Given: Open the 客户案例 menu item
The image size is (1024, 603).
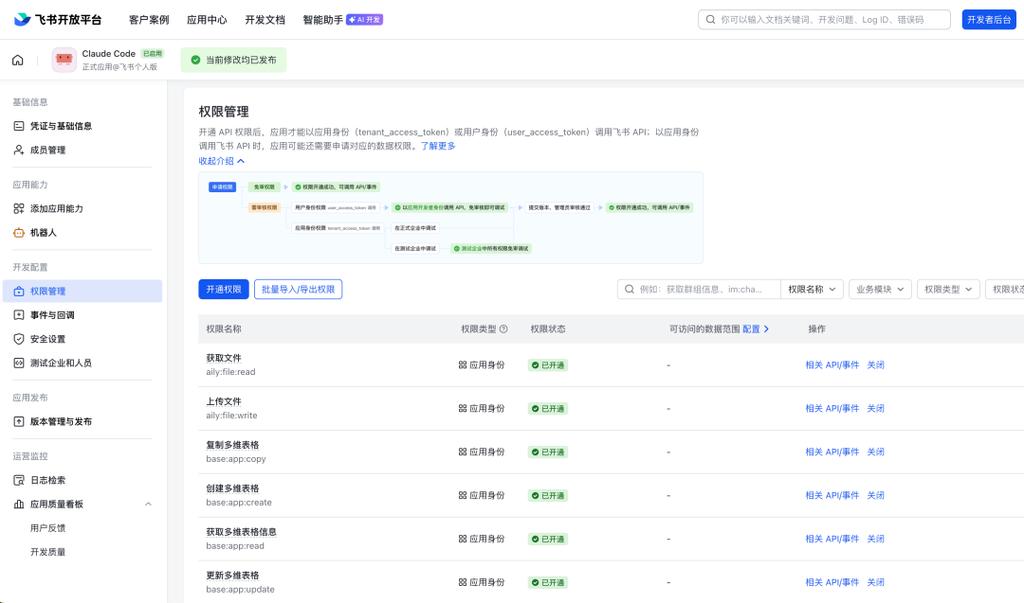Looking at the screenshot, I should (x=149, y=18).
